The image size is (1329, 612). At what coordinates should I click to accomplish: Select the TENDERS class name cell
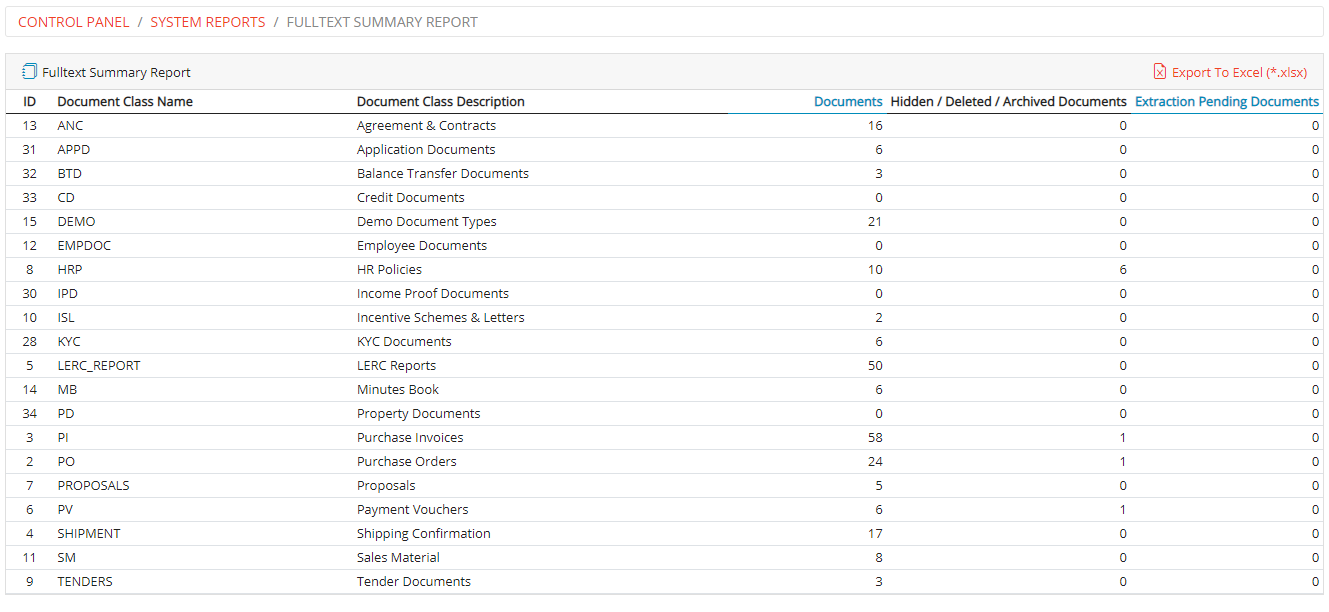(x=85, y=582)
